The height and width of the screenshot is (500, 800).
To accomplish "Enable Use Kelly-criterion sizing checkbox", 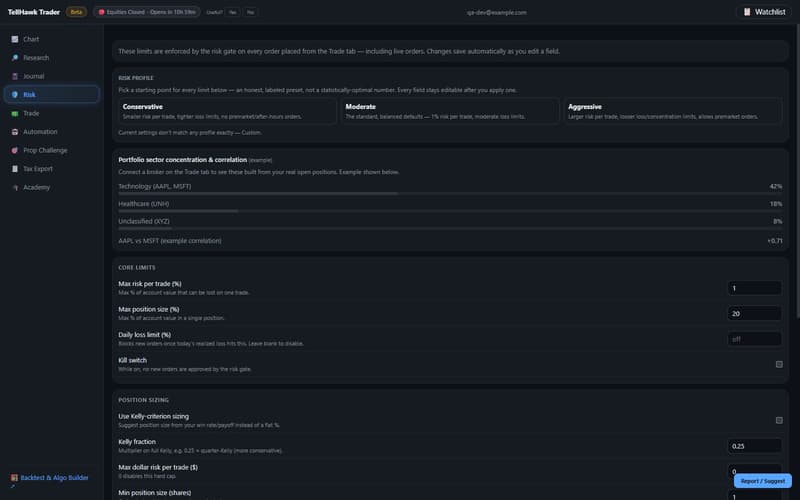I will [779, 420].
